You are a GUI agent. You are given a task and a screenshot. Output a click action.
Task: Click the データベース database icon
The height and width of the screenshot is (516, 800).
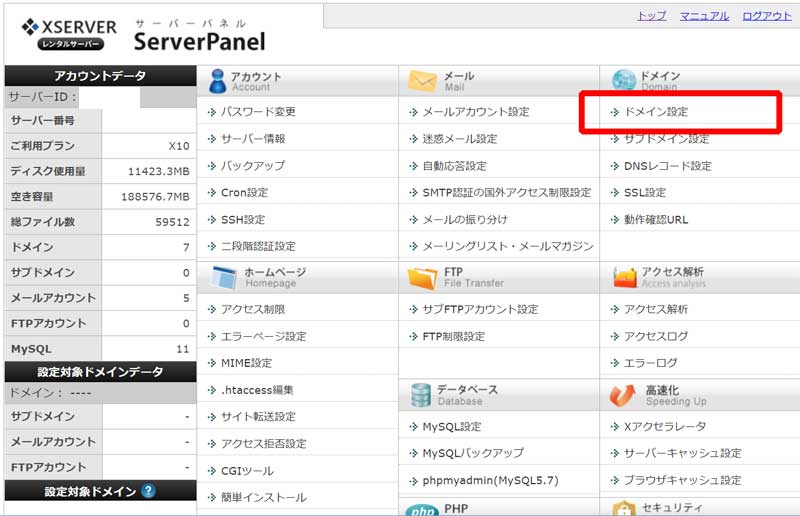coord(420,395)
